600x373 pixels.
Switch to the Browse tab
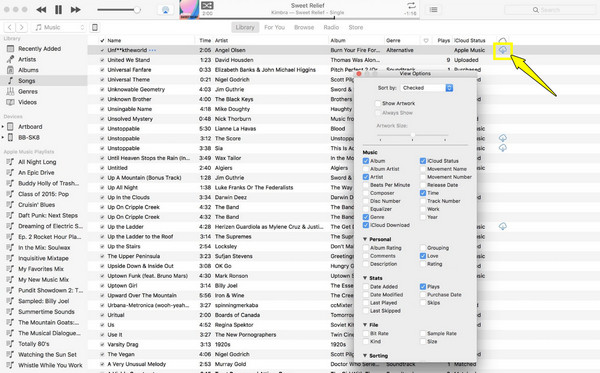tap(304, 27)
